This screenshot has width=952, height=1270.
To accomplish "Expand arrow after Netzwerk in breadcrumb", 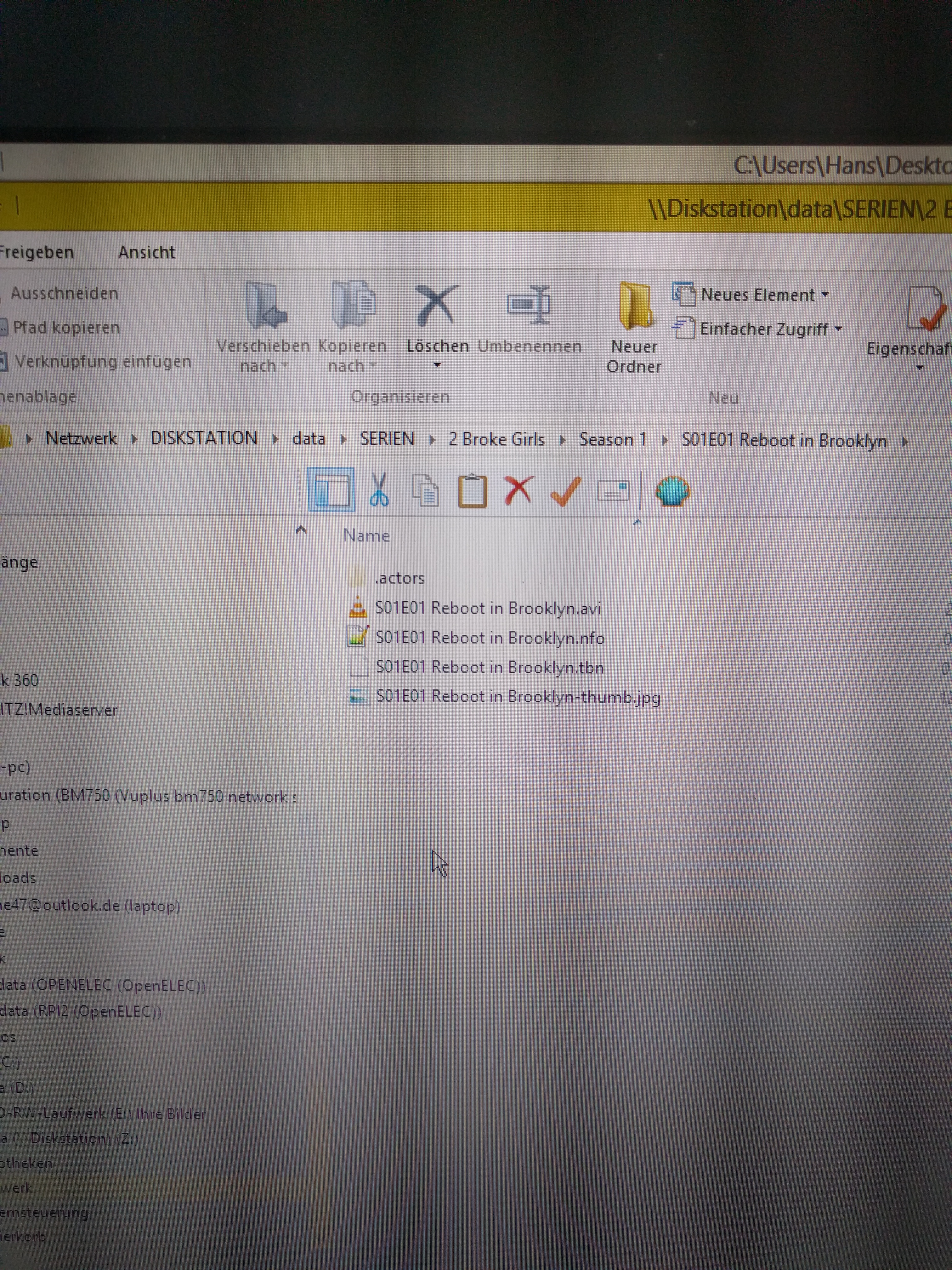I will coord(134,440).
